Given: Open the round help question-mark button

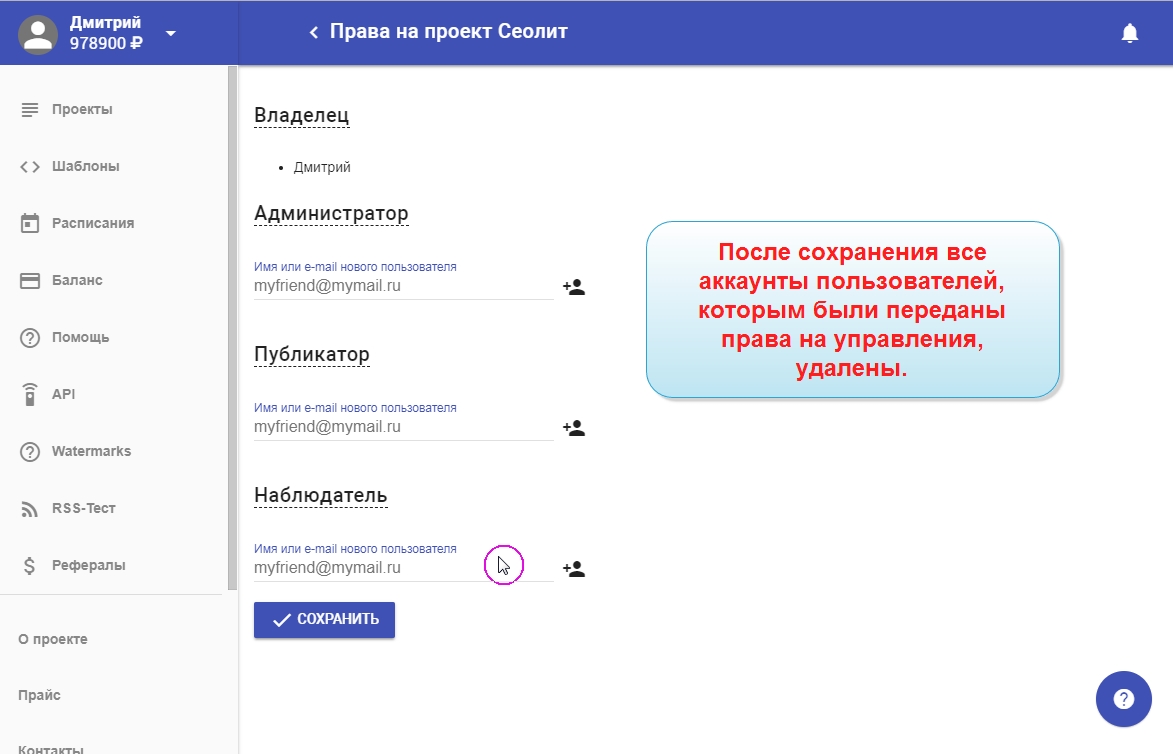Looking at the screenshot, I should (x=1123, y=699).
